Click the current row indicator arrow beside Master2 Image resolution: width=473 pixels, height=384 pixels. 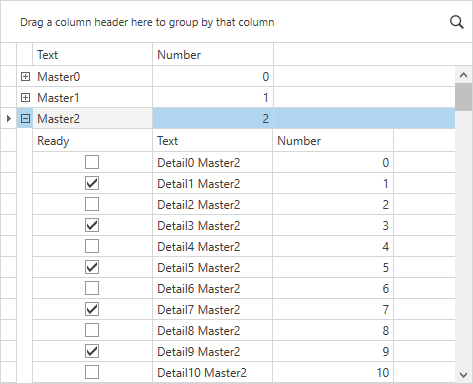click(x=9, y=118)
